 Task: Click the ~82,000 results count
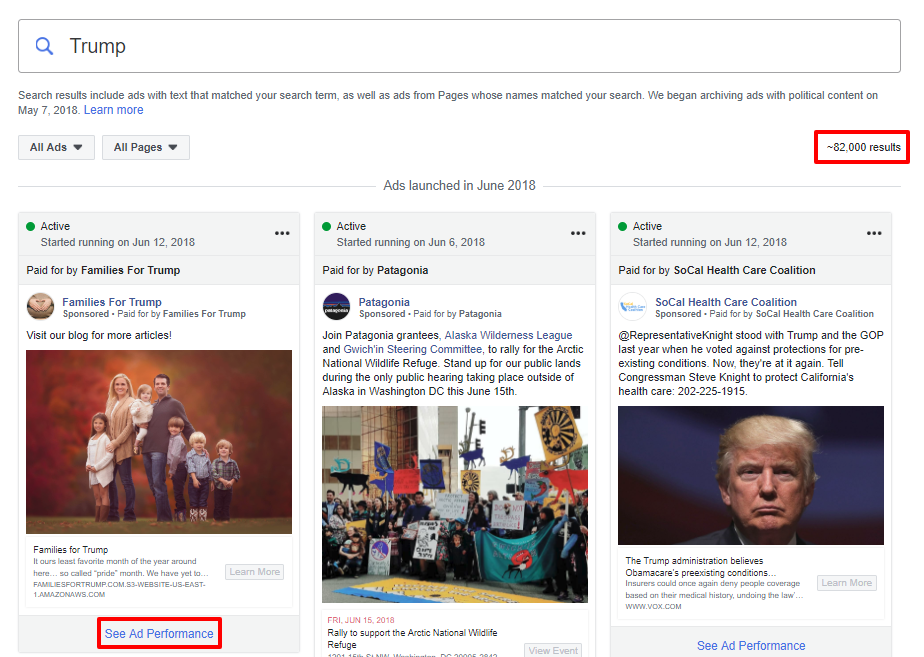[863, 147]
